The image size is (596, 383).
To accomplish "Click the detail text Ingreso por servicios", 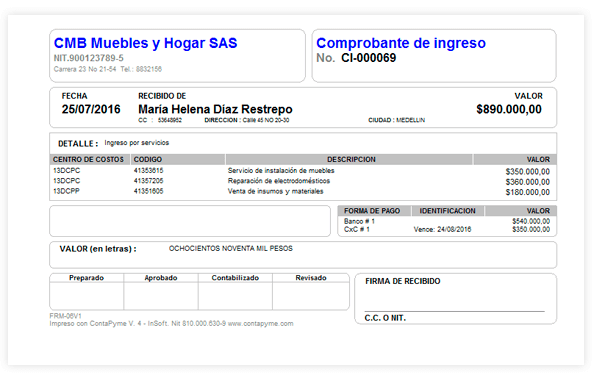I will pyautogui.click(x=136, y=143).
